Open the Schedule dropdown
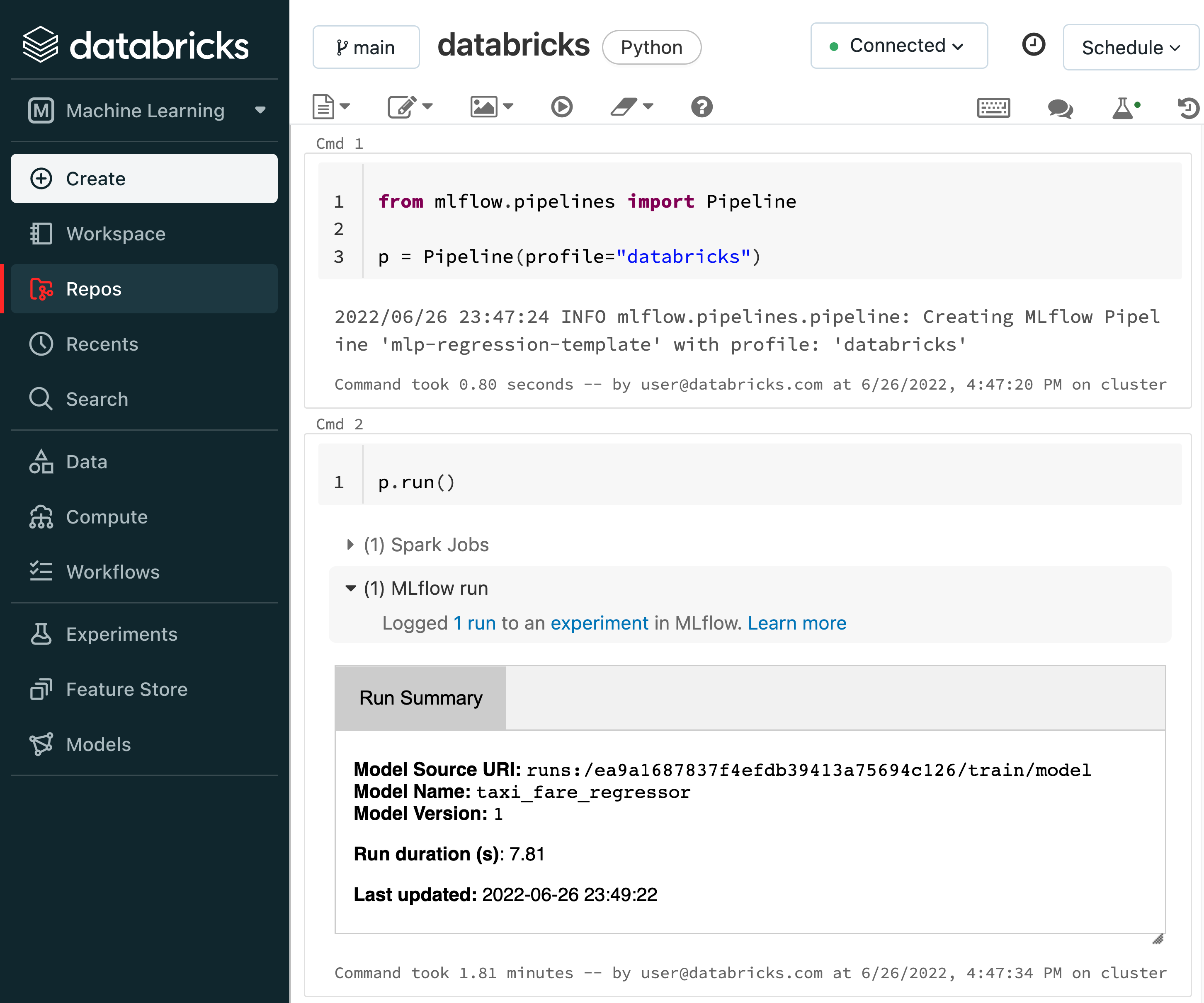Screen dimensions: 1204x1003 (x=1130, y=48)
